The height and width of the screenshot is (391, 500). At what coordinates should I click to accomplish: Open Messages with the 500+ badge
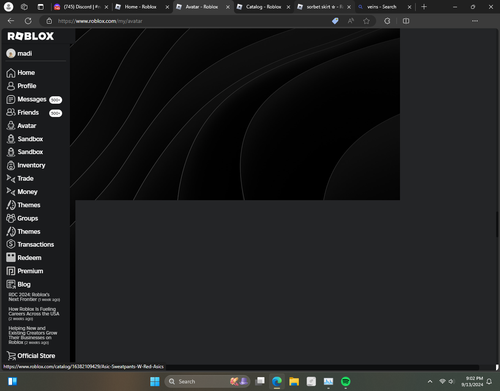[34, 99]
